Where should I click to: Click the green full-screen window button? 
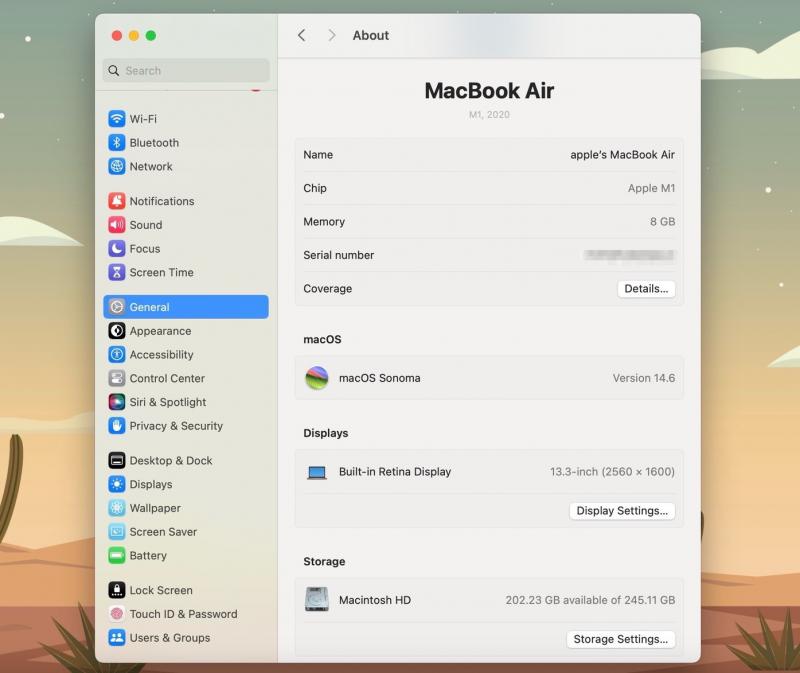point(151,35)
